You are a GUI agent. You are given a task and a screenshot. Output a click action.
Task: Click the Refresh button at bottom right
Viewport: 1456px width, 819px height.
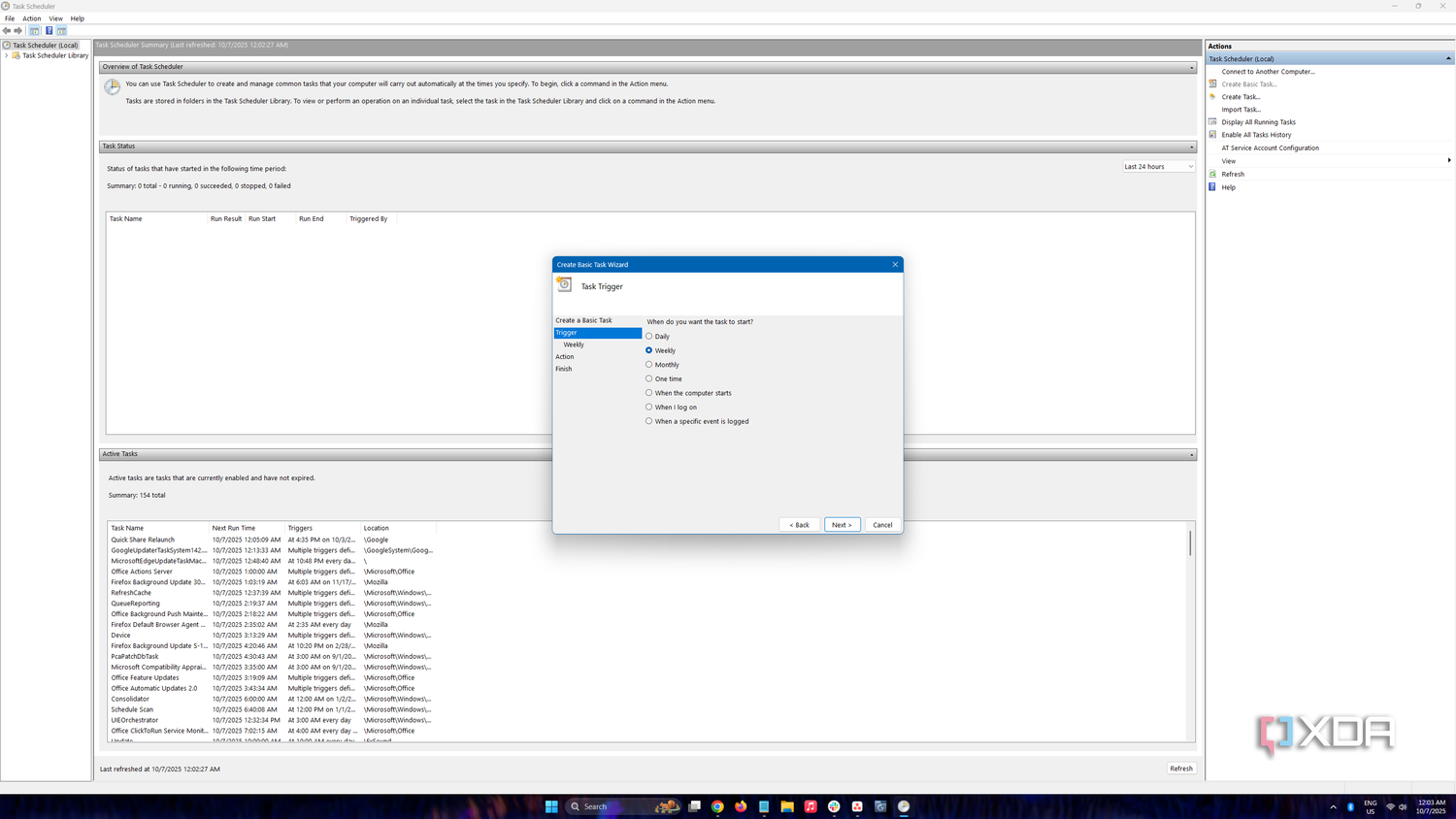[x=1181, y=769]
